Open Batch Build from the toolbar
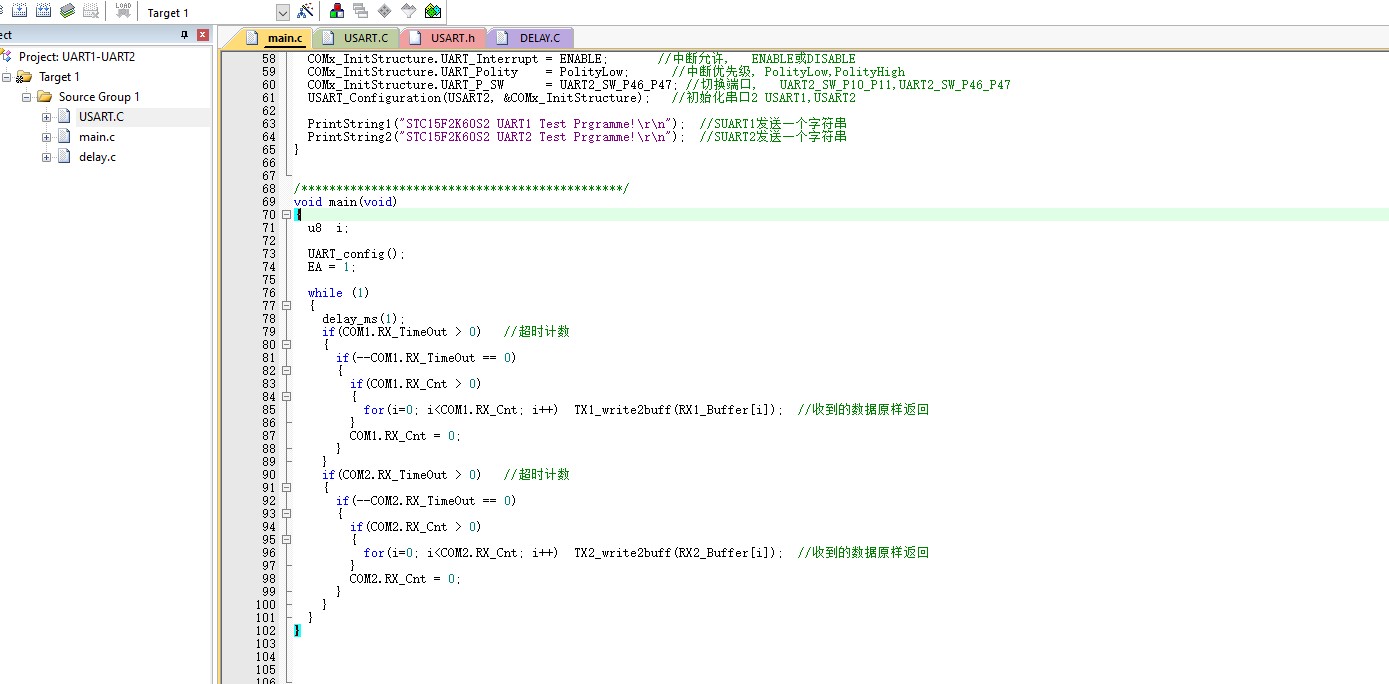The width and height of the screenshot is (1389, 684). point(67,10)
